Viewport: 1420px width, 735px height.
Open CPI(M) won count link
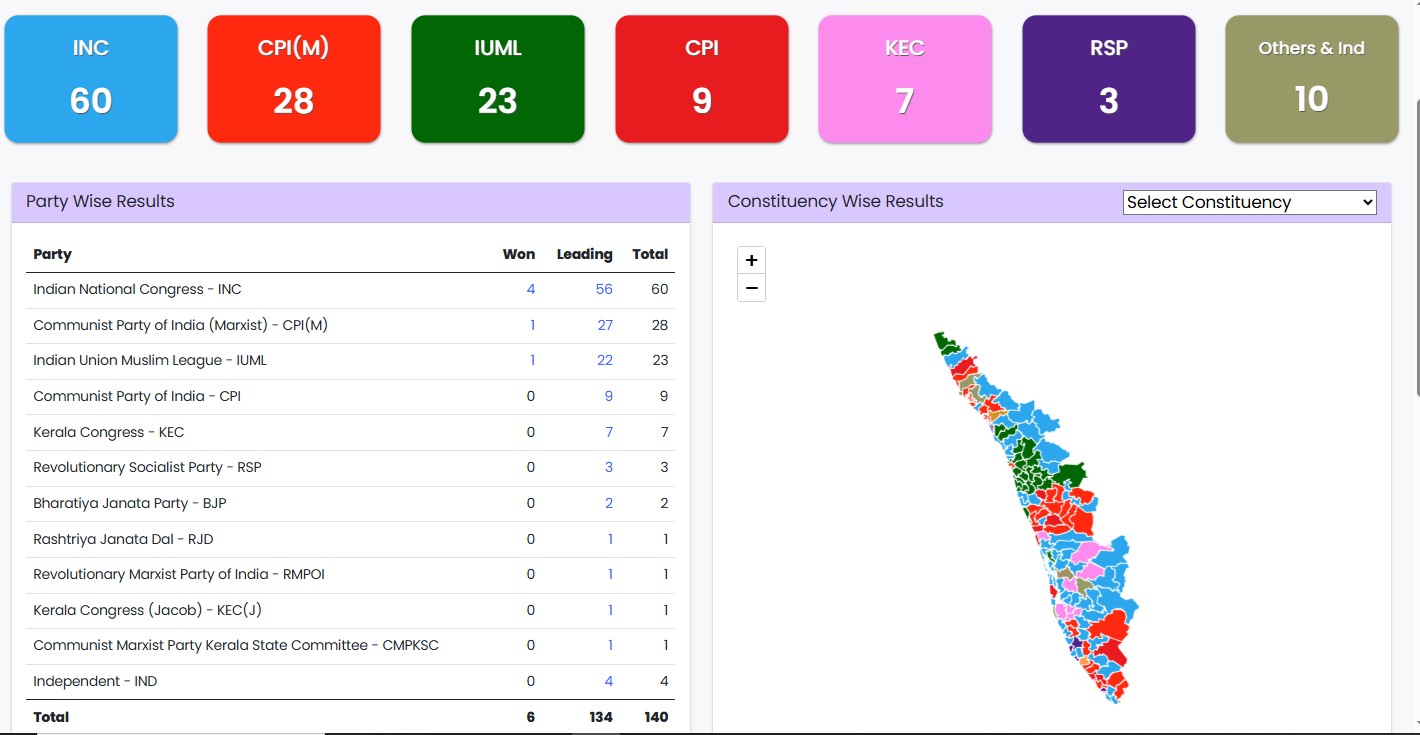532,325
